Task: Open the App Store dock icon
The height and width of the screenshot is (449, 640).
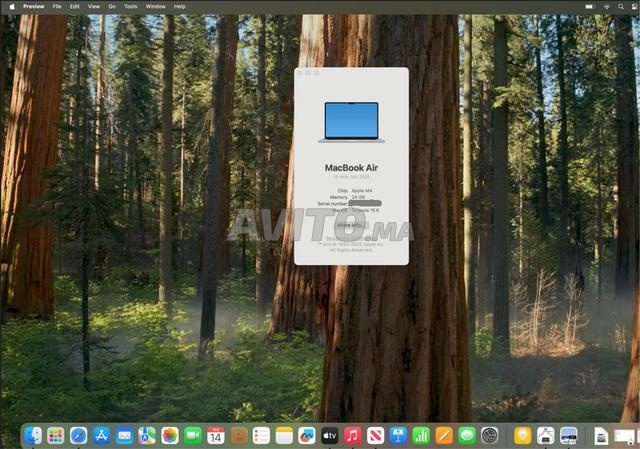Action: tap(101, 435)
